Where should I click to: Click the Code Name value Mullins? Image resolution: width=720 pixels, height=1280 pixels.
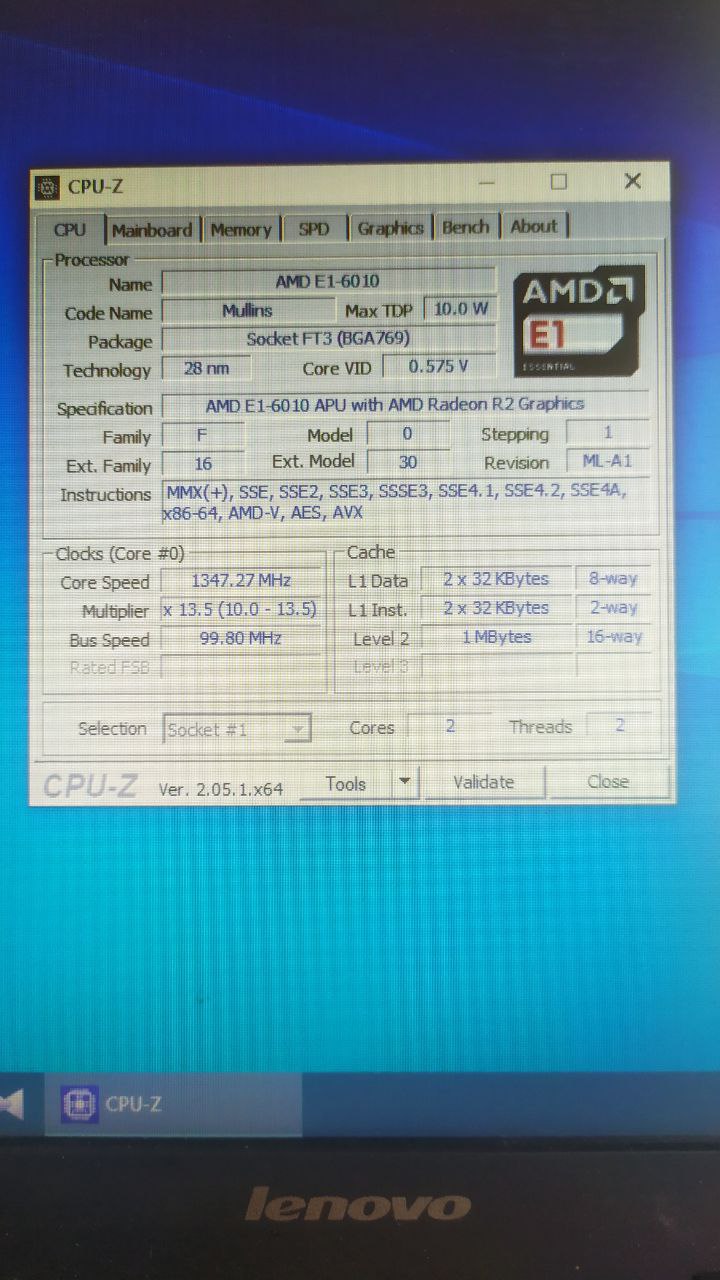pos(247,311)
